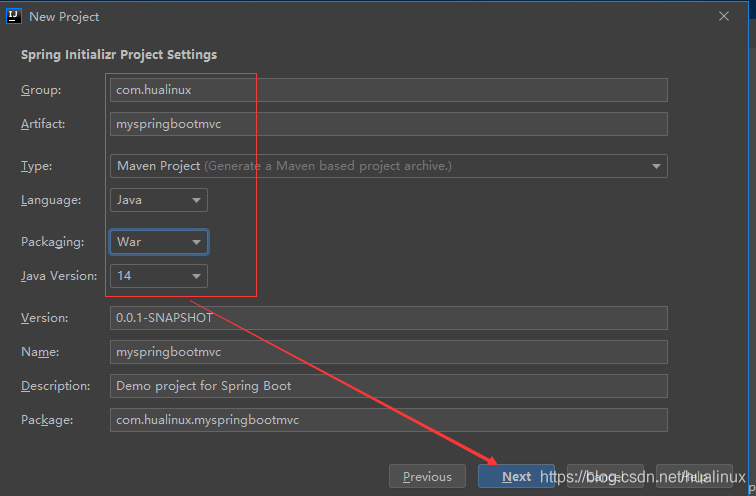Close the New Project dialog
756x496 pixels.
(x=724, y=16)
